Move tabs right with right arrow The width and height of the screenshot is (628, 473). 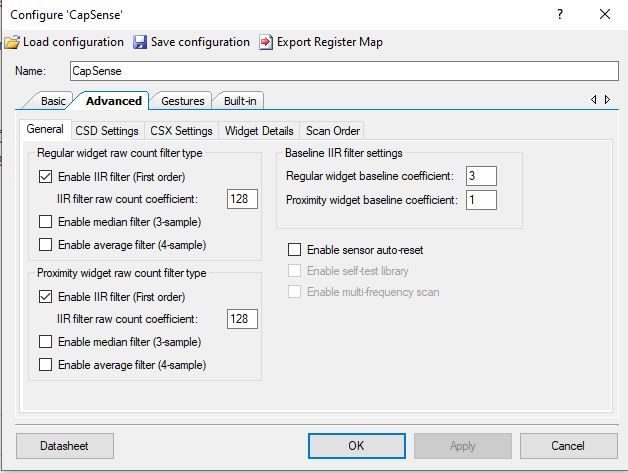click(x=608, y=99)
